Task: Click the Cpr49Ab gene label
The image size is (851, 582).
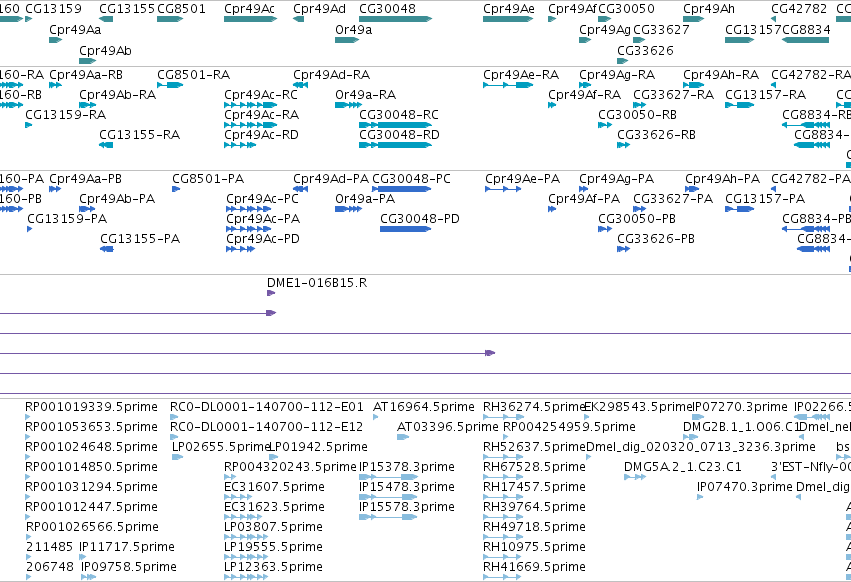Action: tap(105, 50)
